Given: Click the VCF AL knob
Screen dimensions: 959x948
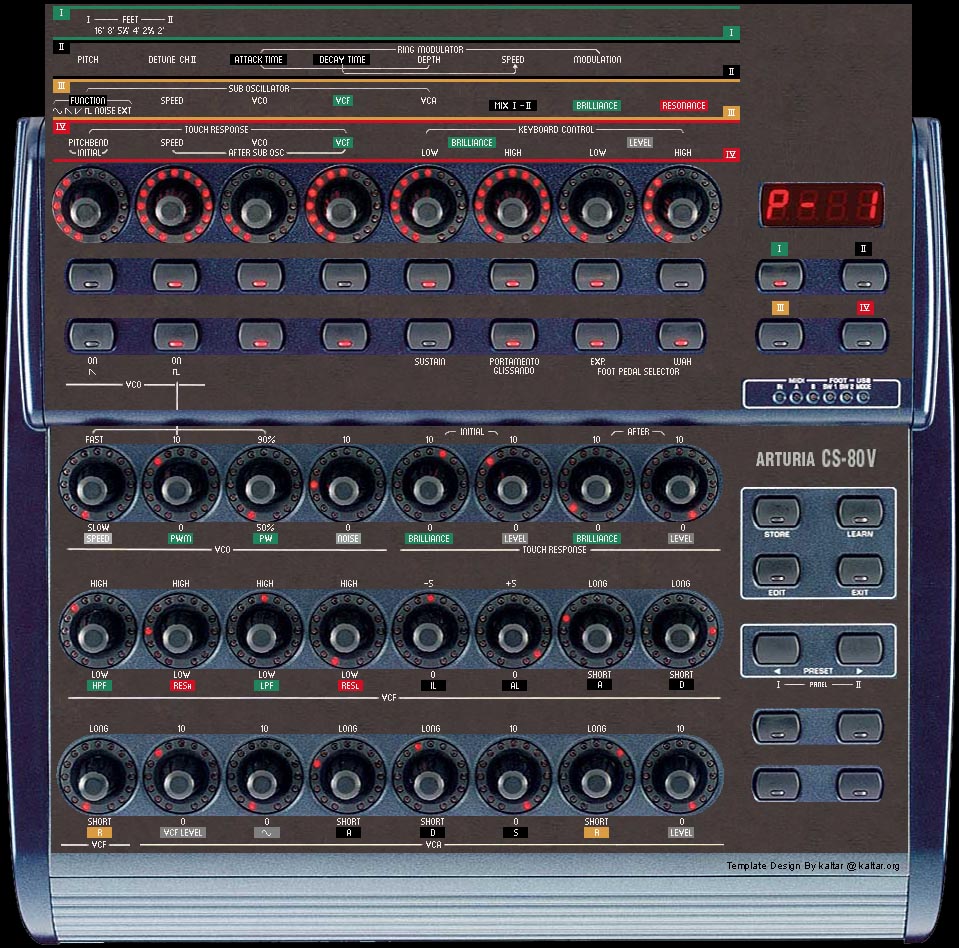Looking at the screenshot, I should tap(514, 631).
